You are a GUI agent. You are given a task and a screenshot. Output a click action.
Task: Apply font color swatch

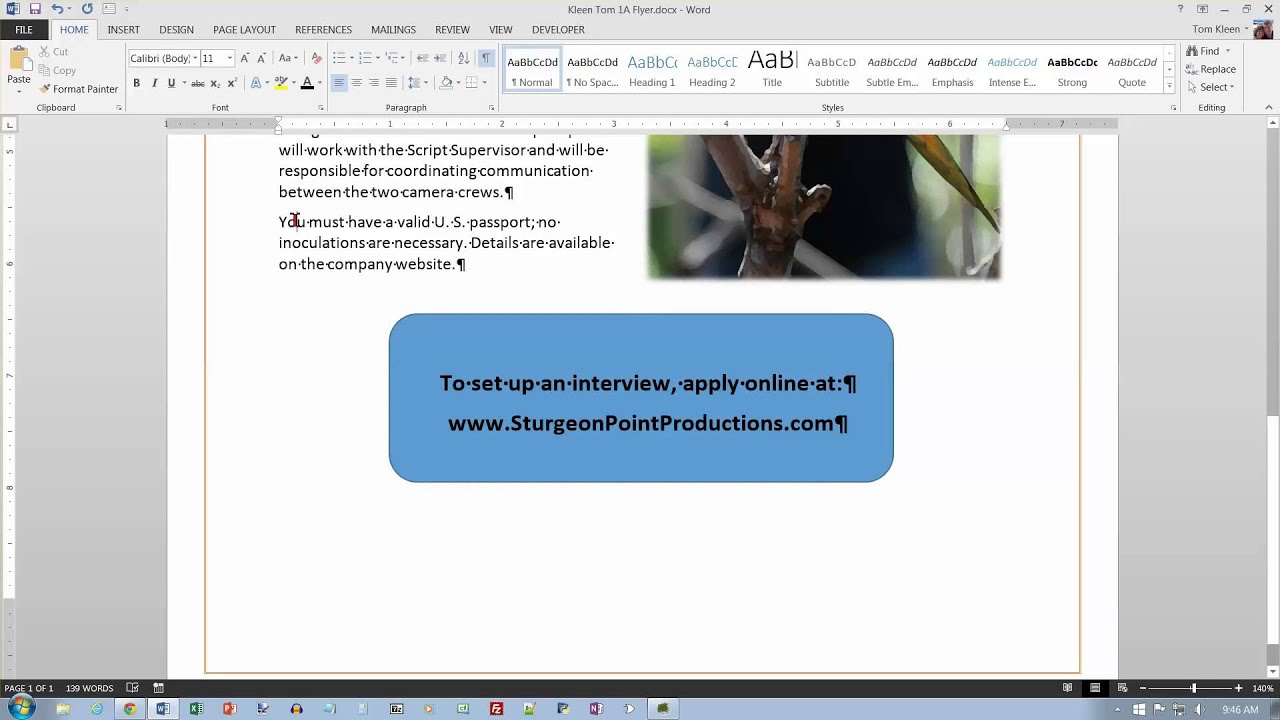coord(307,83)
